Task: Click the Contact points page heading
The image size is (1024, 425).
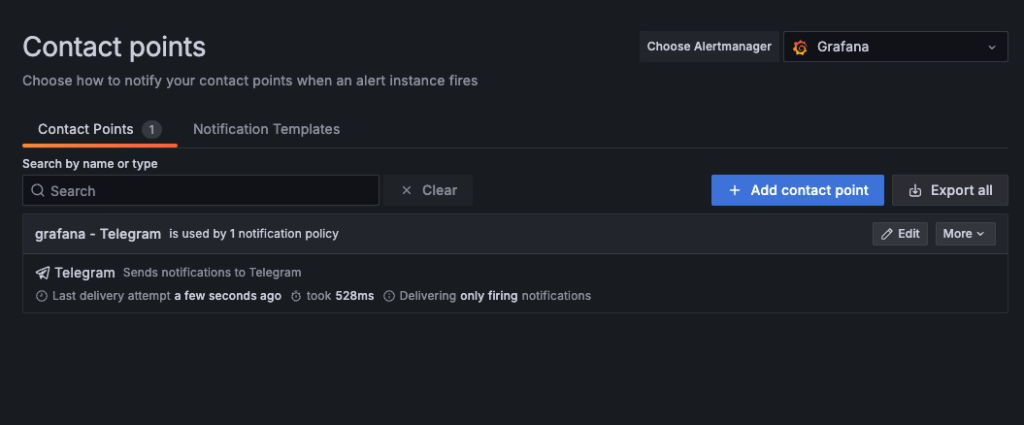Action: 114,47
